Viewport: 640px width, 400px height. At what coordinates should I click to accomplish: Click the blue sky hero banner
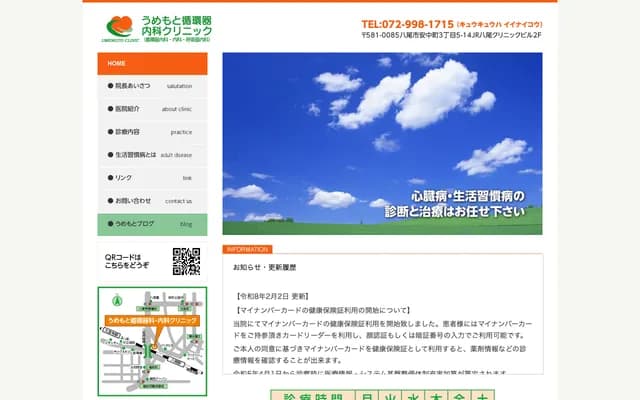(x=382, y=137)
